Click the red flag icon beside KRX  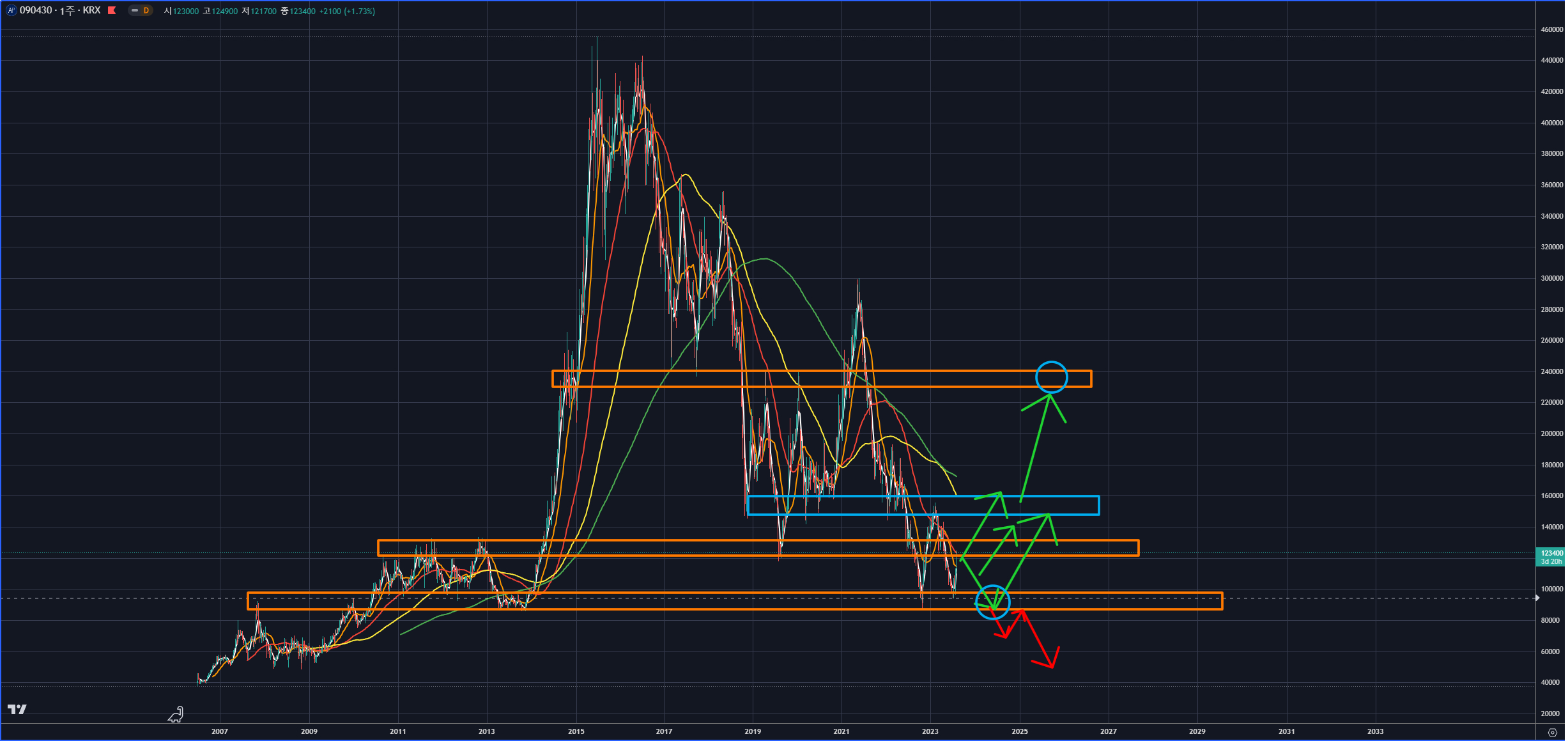(112, 10)
